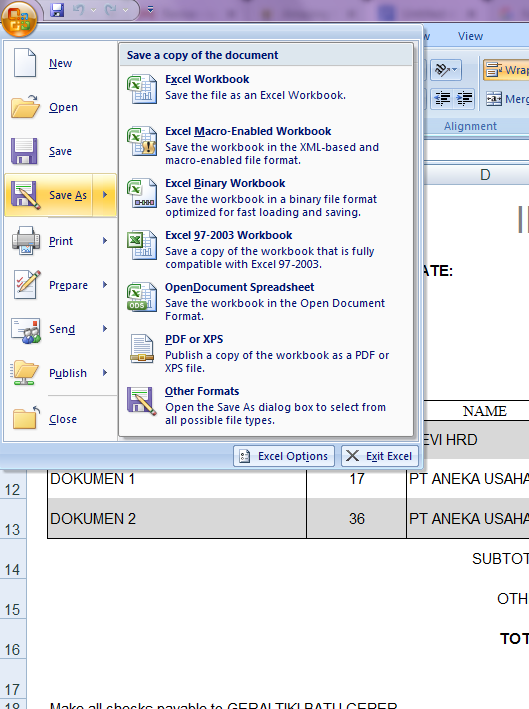The width and height of the screenshot is (529, 709).
Task: Choose Save from the Office menu
Action: pyautogui.click(x=61, y=151)
